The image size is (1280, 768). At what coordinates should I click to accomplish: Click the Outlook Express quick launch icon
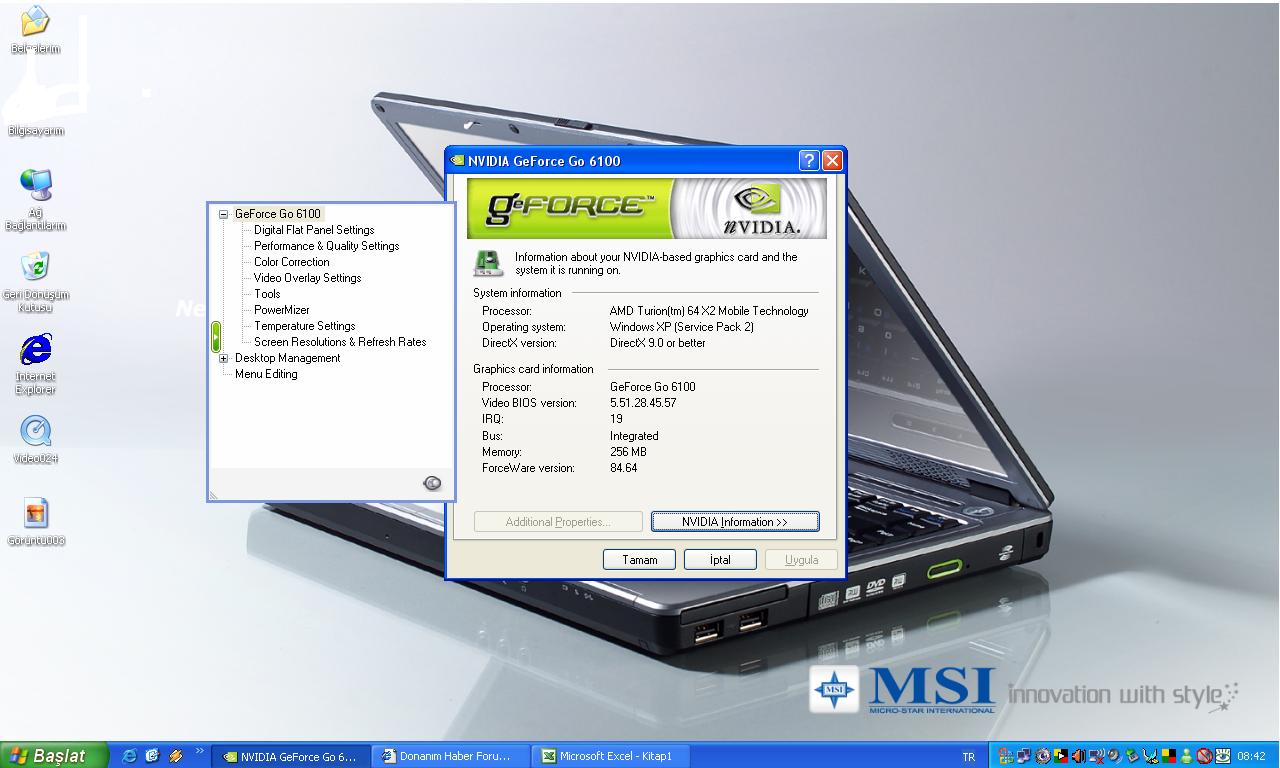(x=152, y=756)
